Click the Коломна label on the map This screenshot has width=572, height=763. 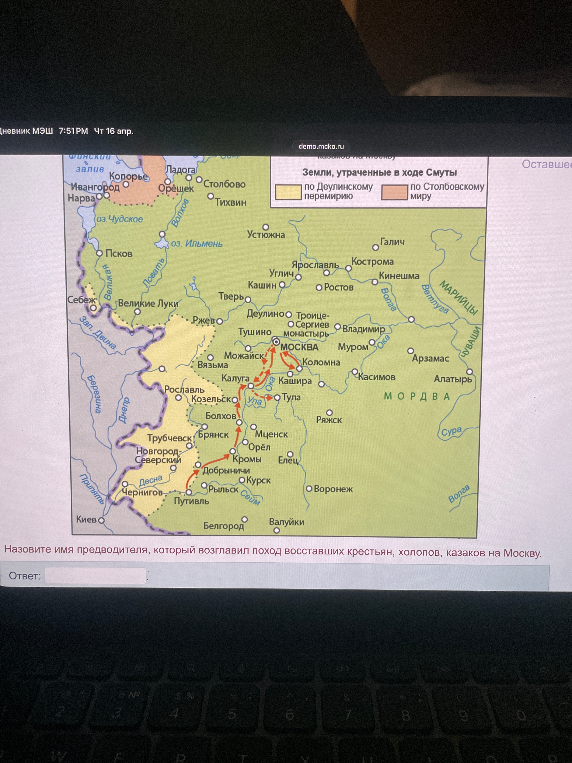pyautogui.click(x=321, y=362)
